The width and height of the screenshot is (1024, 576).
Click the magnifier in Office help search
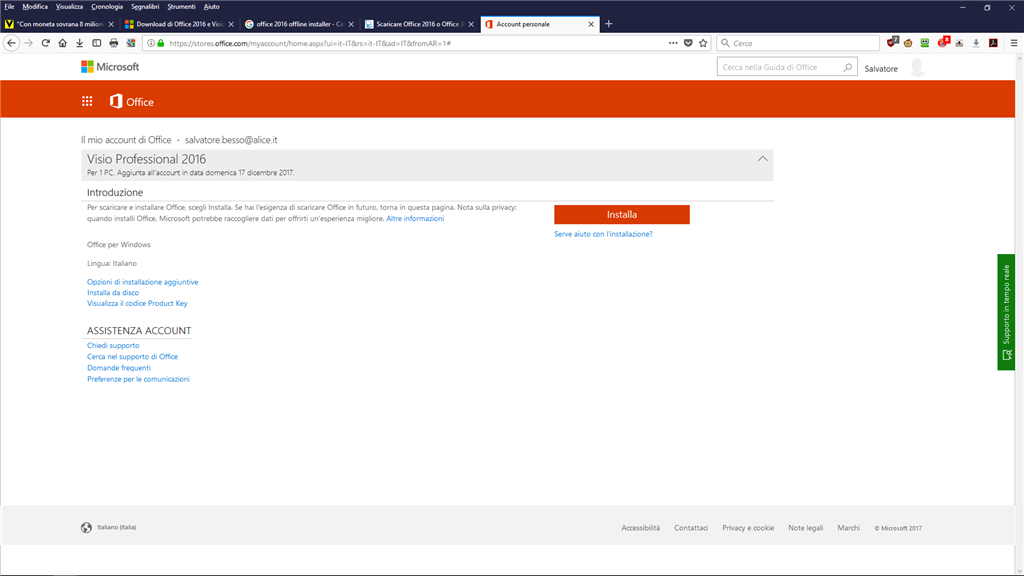847,67
